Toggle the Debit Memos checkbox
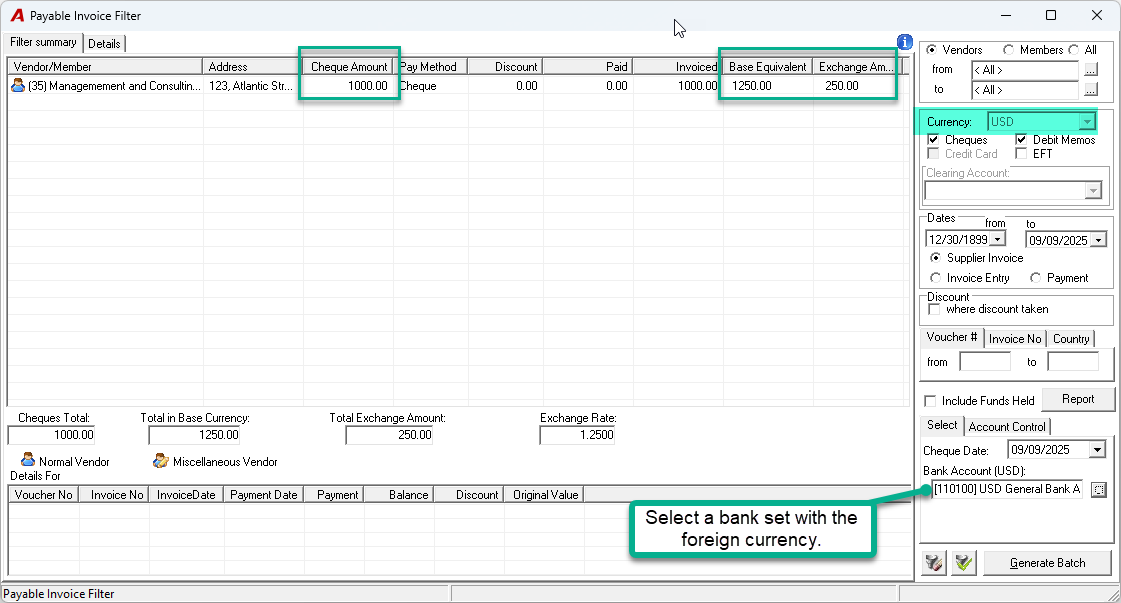 tap(1021, 139)
